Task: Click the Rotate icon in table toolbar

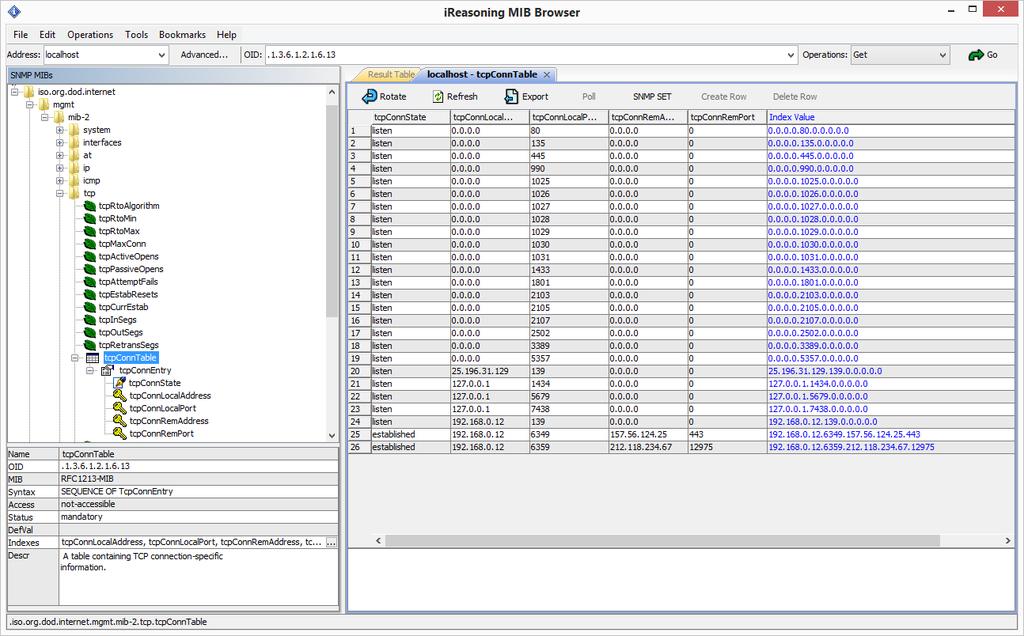Action: click(x=369, y=97)
